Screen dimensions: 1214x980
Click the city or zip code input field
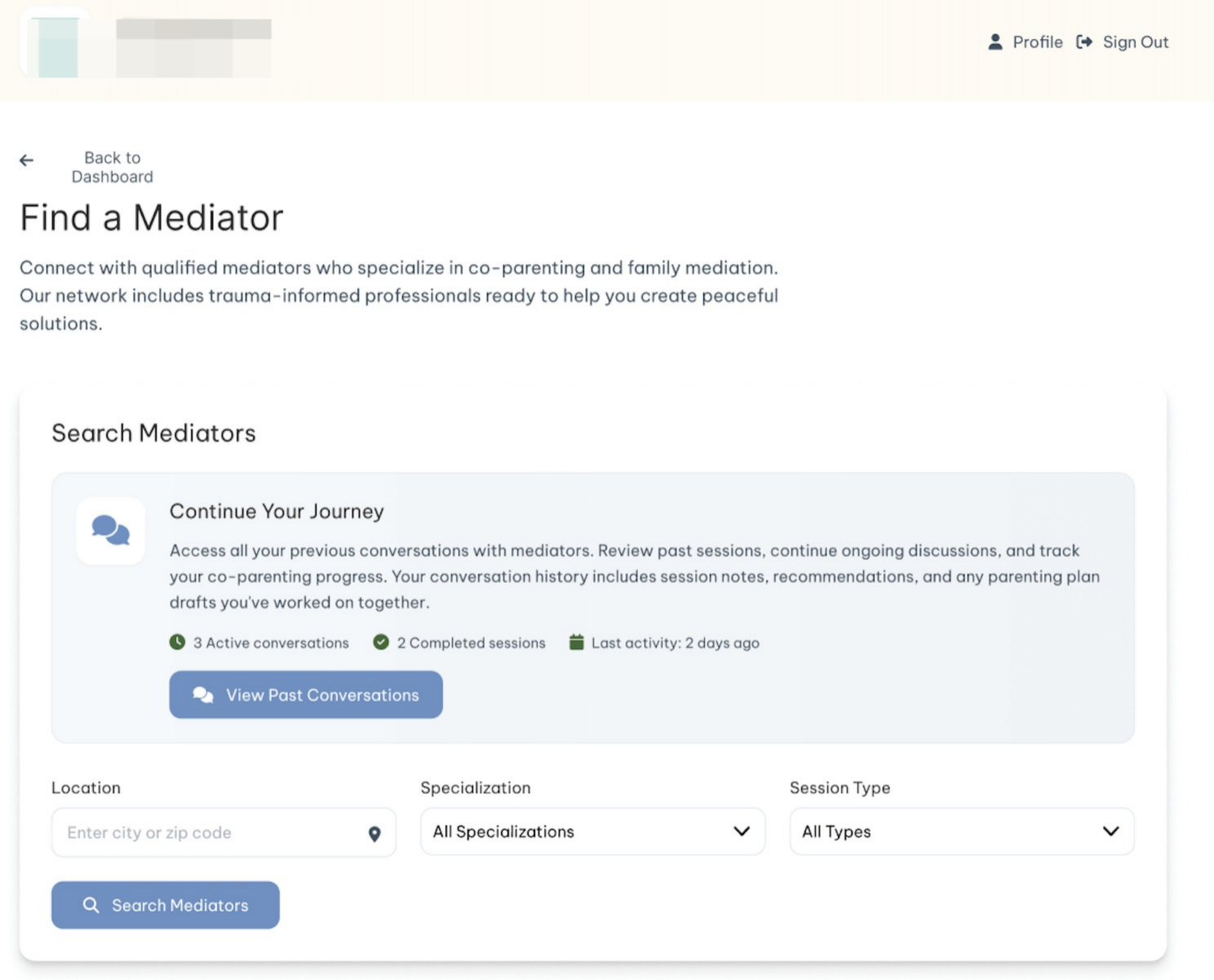click(x=204, y=832)
